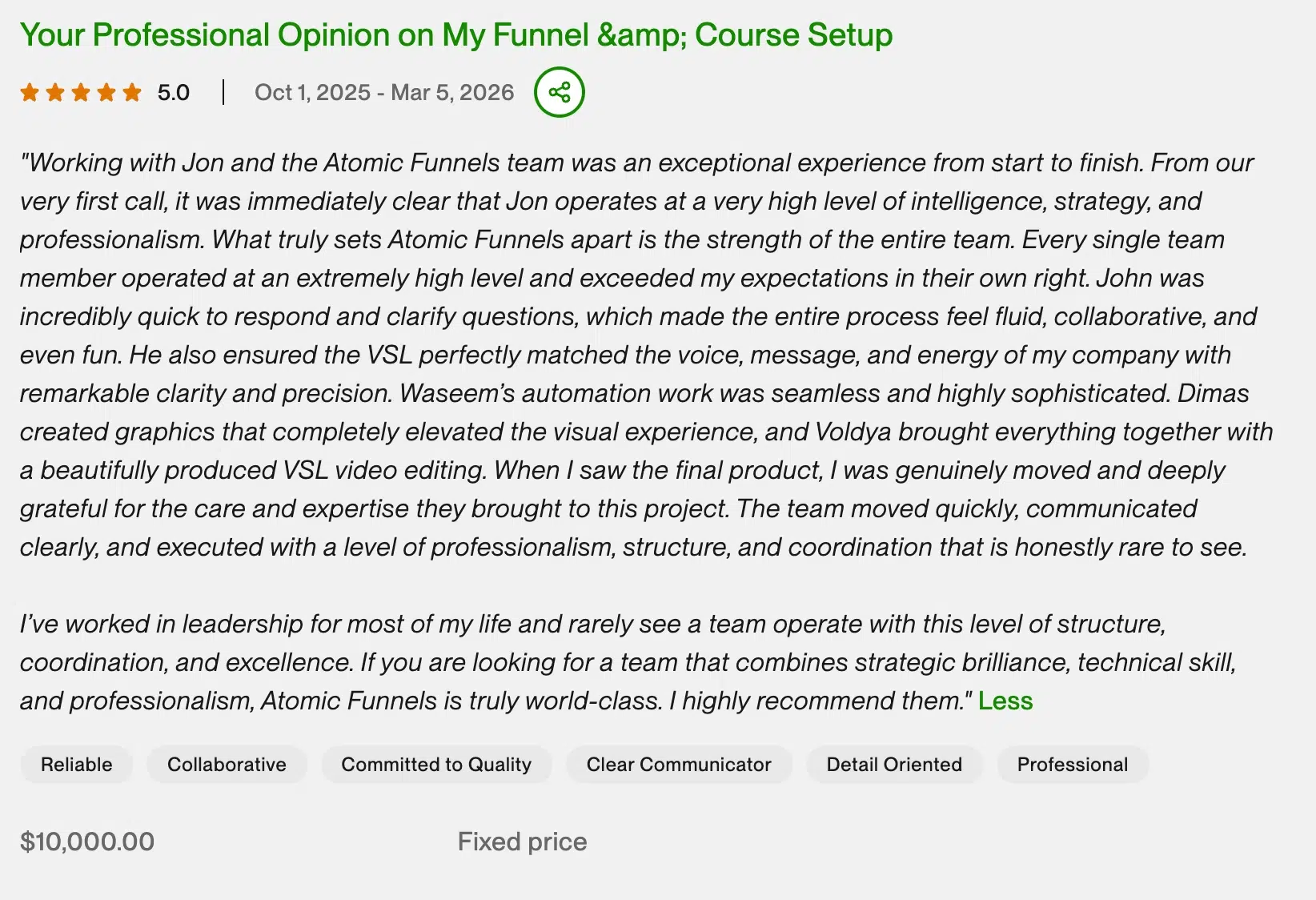Click the second star icon

click(x=54, y=92)
